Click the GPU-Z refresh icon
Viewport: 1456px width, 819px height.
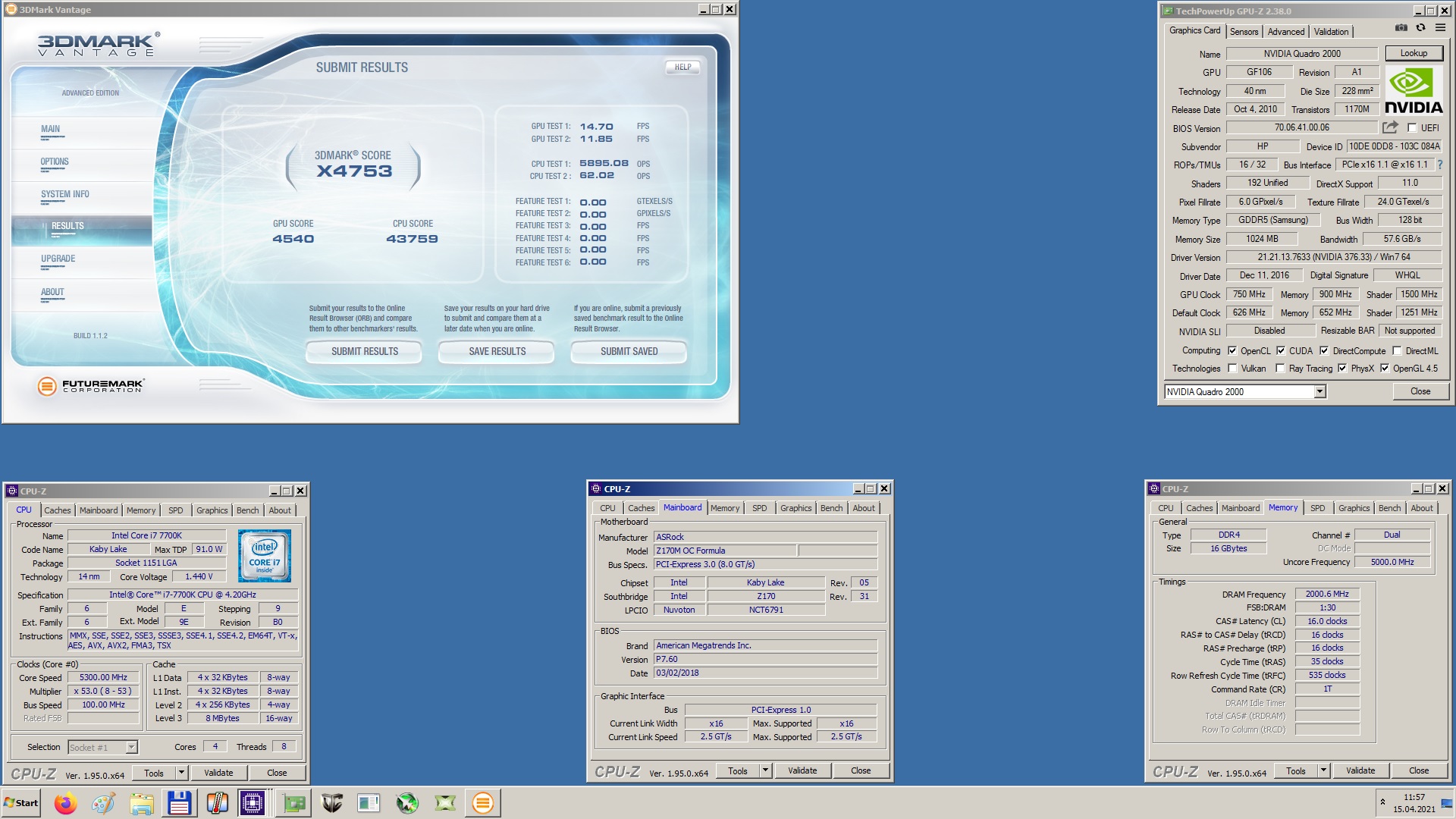pyautogui.click(x=1420, y=28)
